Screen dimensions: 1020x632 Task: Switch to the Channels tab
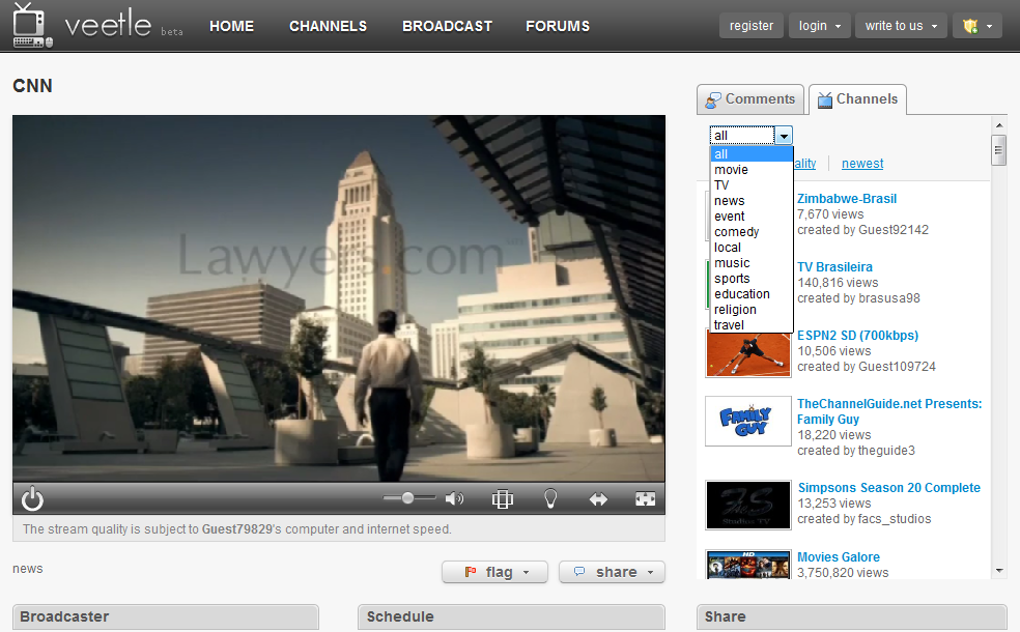(x=858, y=99)
